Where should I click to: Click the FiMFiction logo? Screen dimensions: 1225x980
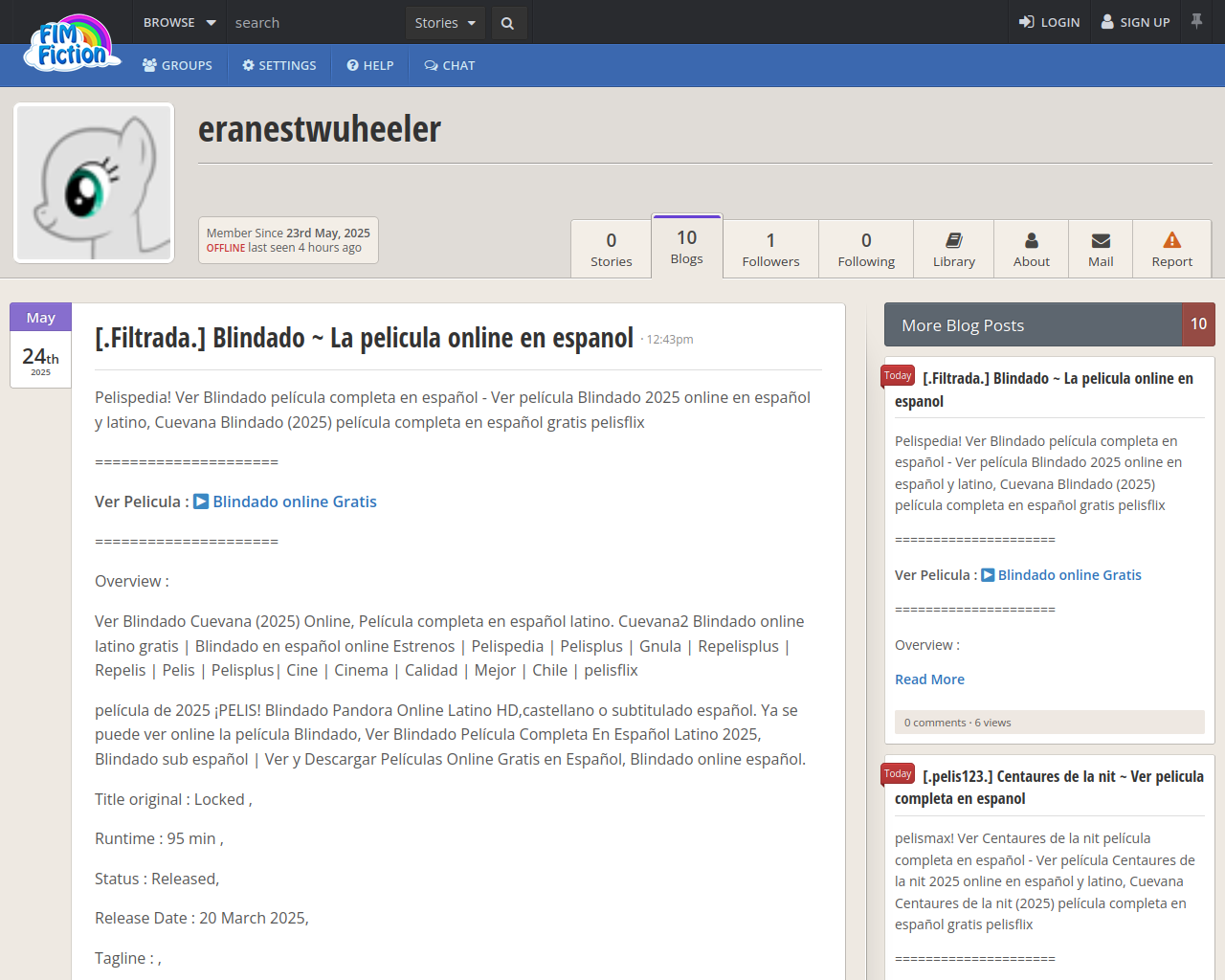pos(73,42)
